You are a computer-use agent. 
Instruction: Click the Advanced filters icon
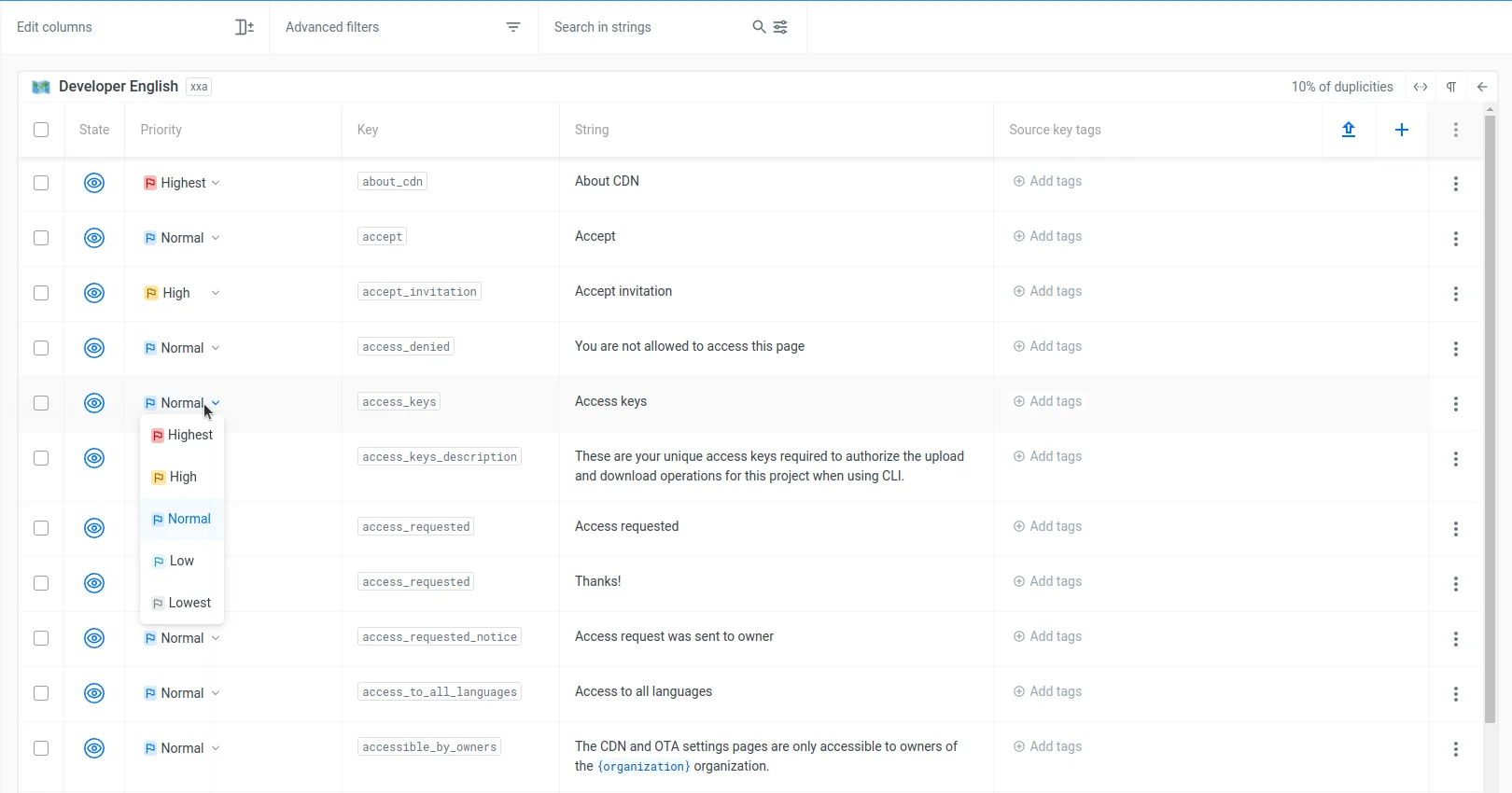tap(512, 27)
